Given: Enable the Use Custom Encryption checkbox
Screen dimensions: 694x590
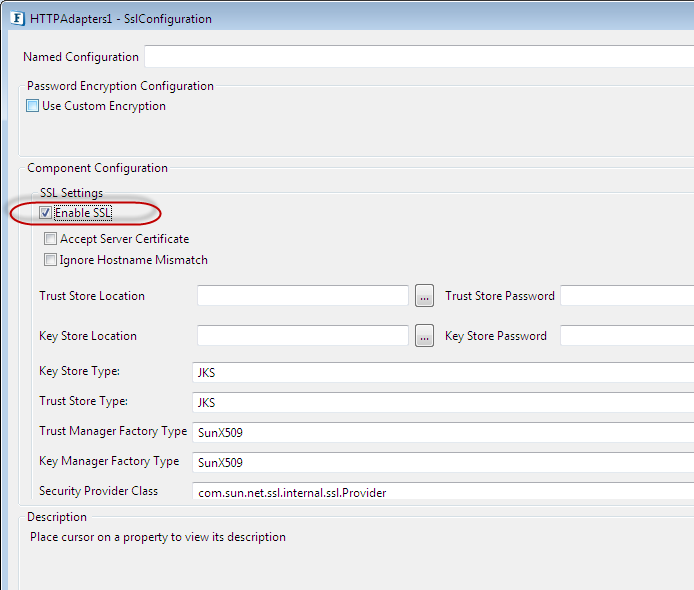Looking at the screenshot, I should (x=33, y=106).
